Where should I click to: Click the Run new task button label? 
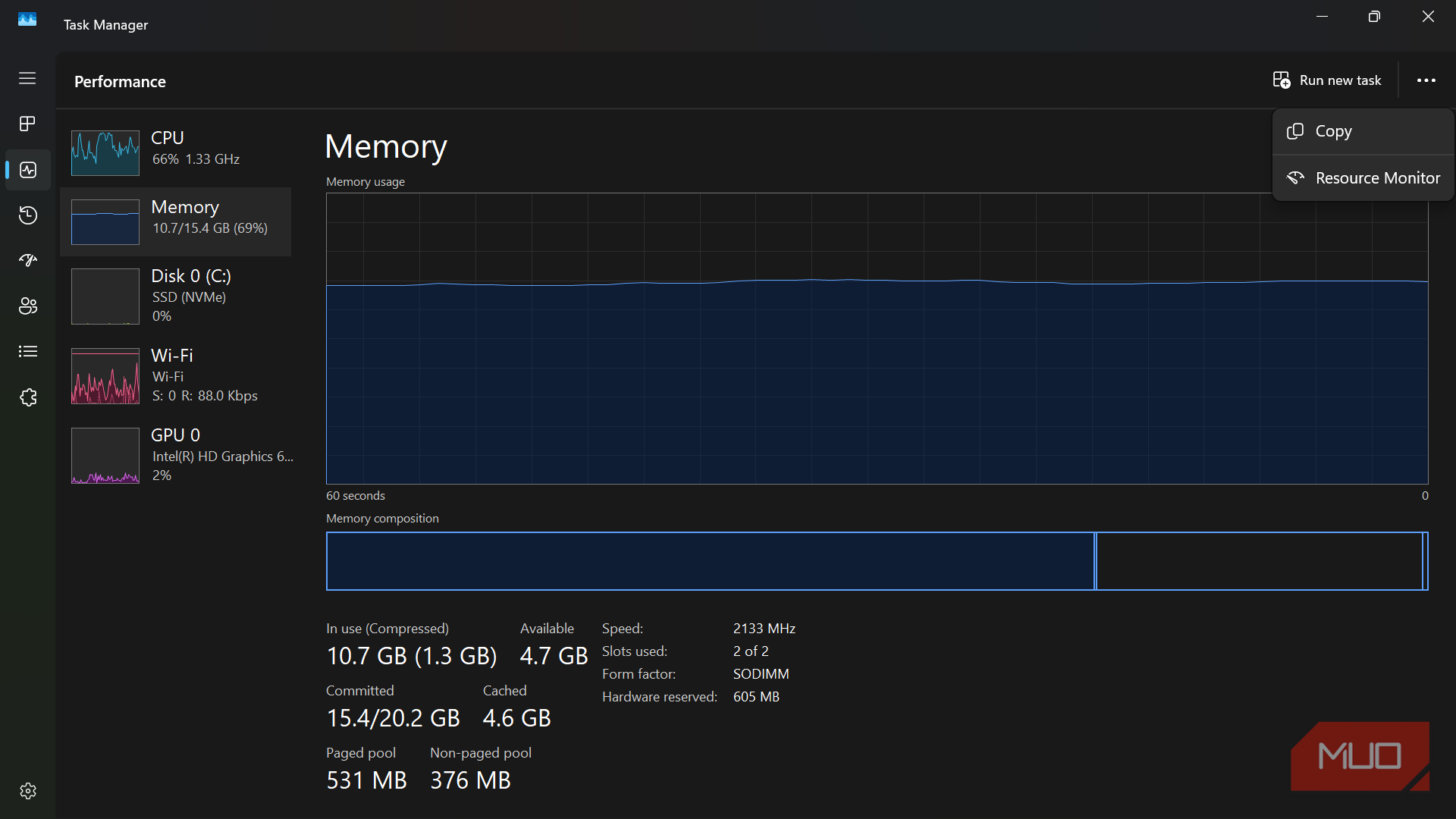(1340, 80)
